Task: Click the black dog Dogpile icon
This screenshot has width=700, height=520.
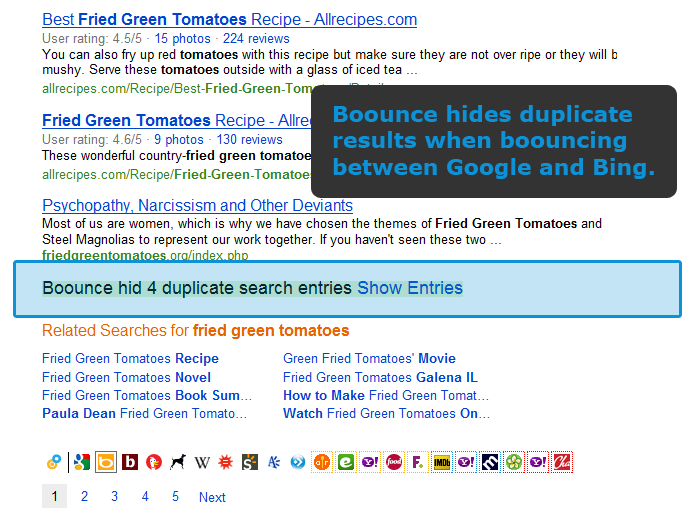Action: 178,462
